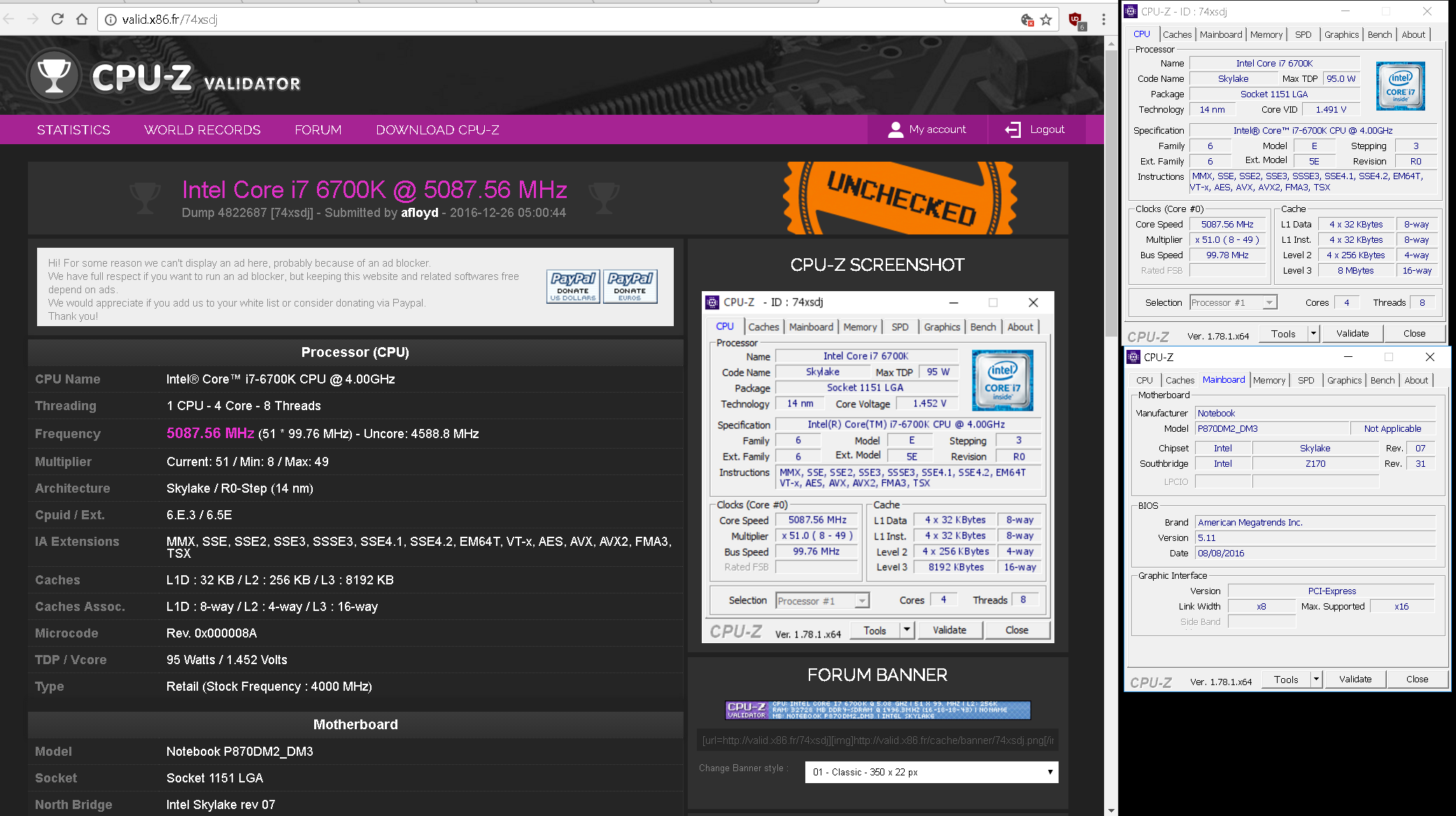The width and height of the screenshot is (1456, 816).
Task: Click Intel Core i7 logo in top CPU-Z window
Action: tap(1400, 85)
